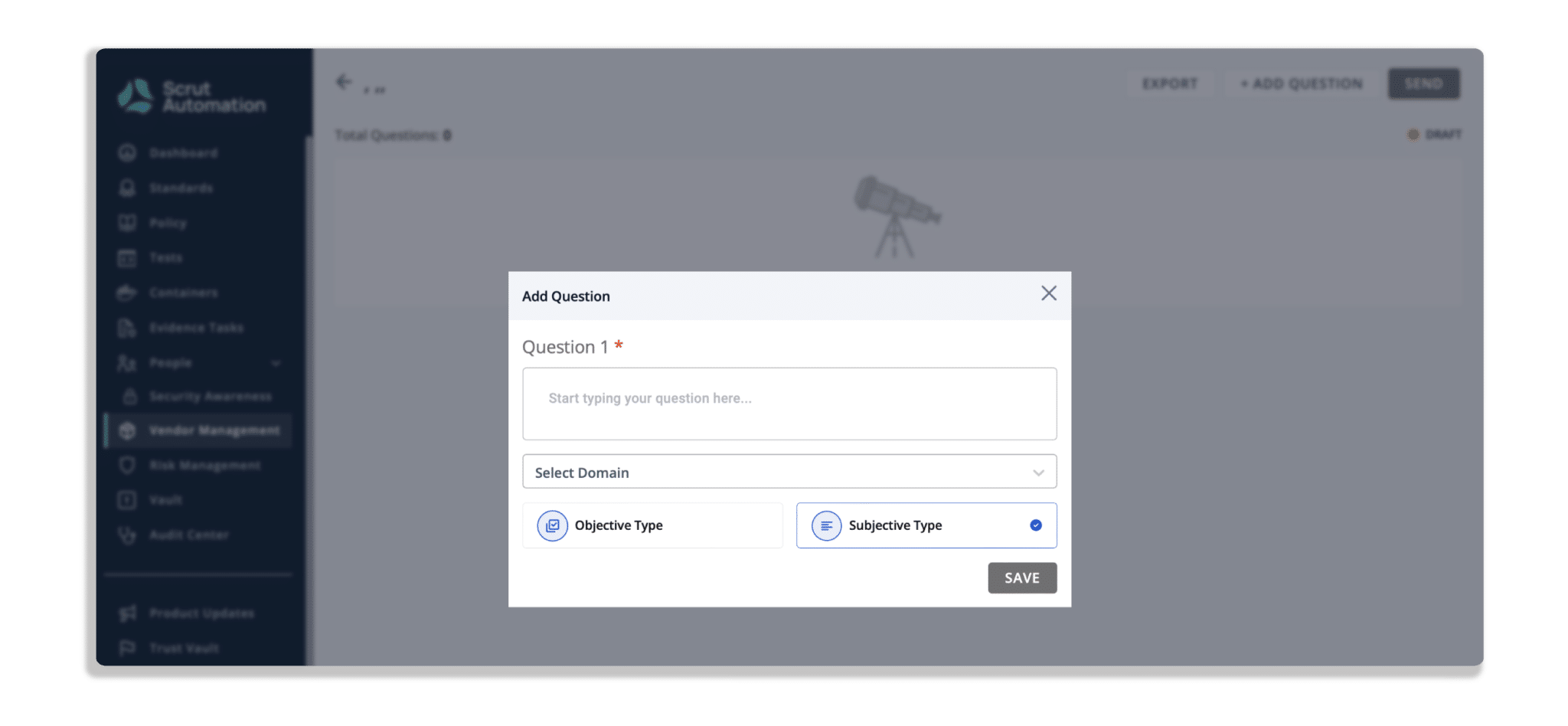
Task: Click the + ADD QUESTION button
Action: click(1302, 83)
